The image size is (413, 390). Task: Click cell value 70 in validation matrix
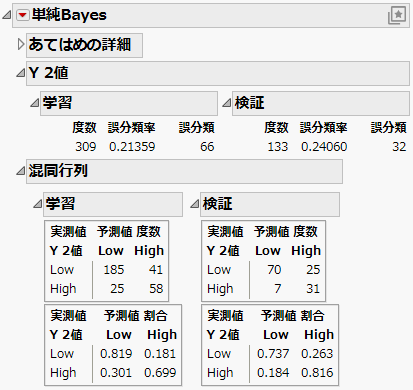coord(274,270)
